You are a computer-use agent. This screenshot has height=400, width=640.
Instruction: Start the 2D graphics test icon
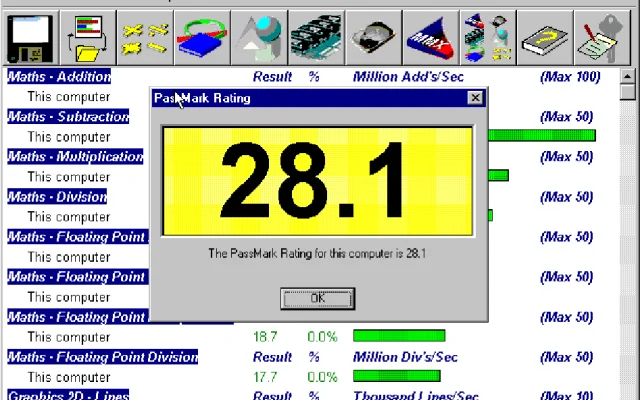[201, 37]
